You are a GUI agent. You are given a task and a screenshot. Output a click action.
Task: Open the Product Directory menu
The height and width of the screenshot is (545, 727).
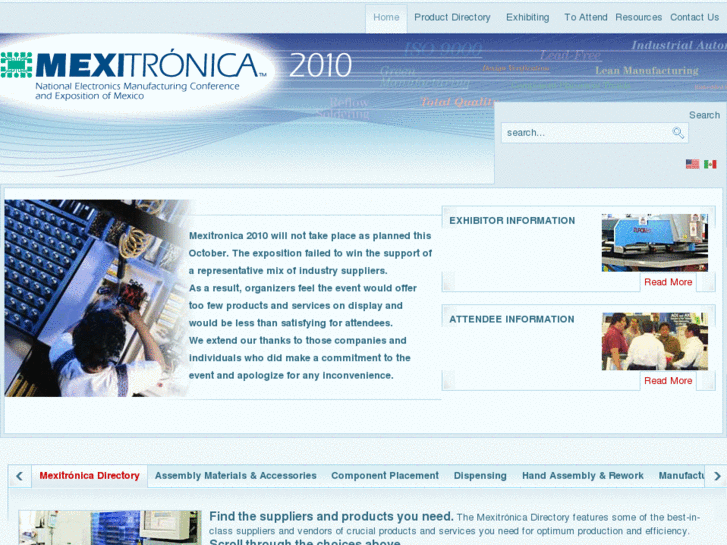click(452, 18)
